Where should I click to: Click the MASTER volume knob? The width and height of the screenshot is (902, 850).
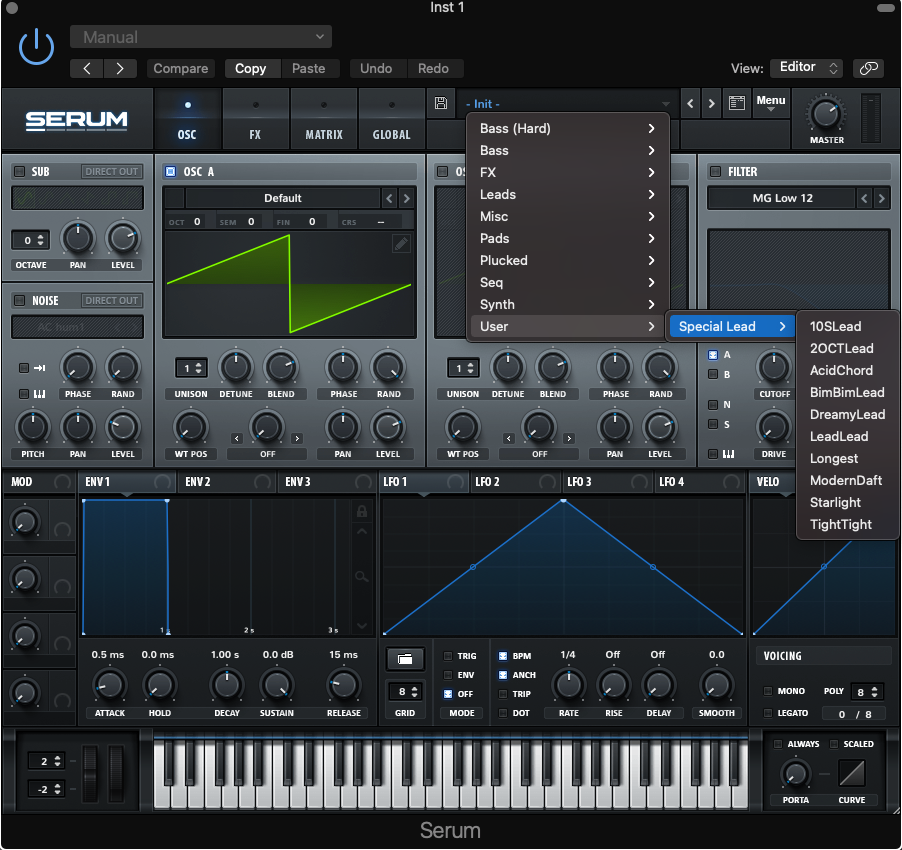click(826, 113)
